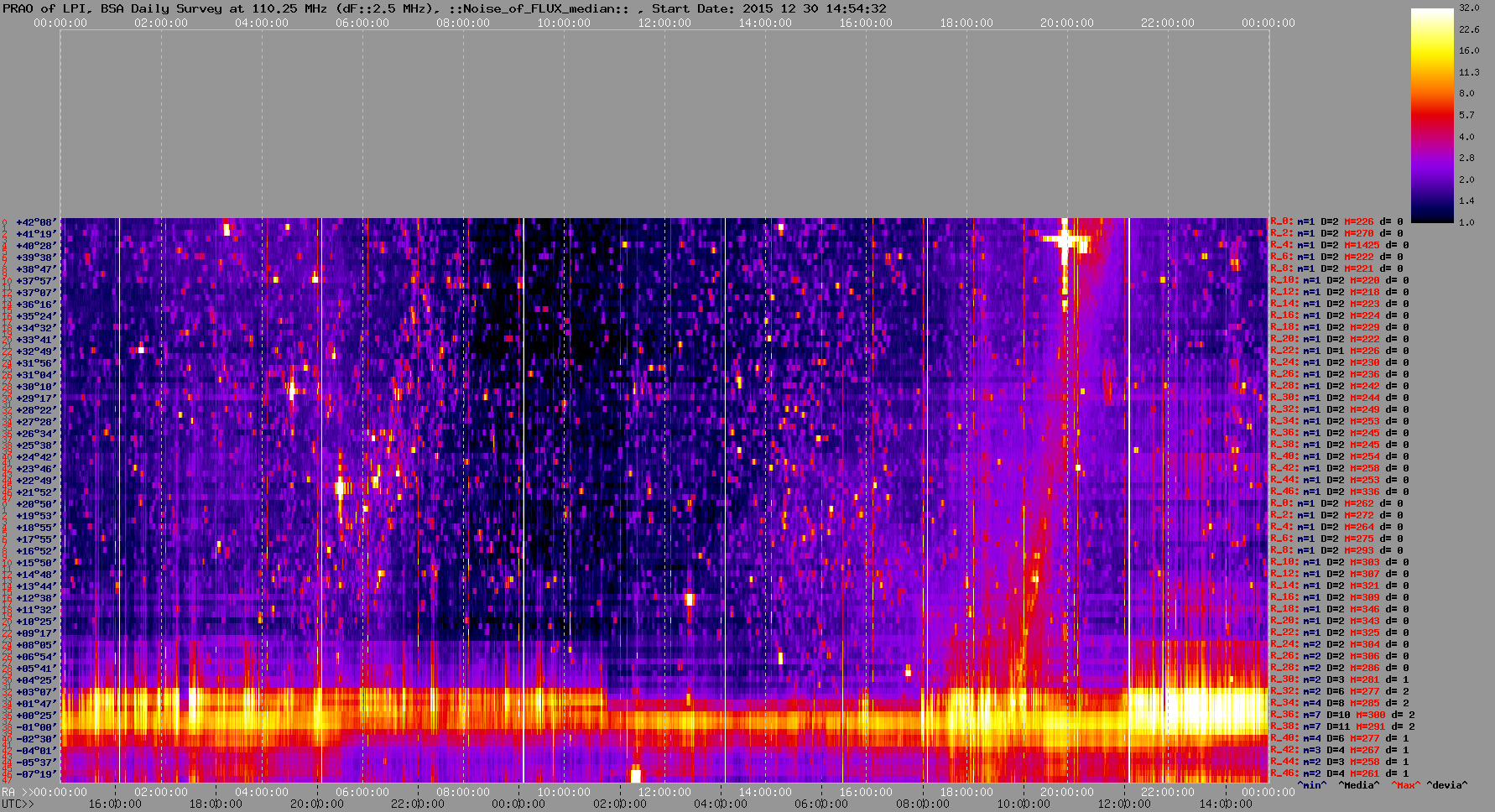Click the -04°01' declination label
The image size is (1495, 812).
(36, 751)
